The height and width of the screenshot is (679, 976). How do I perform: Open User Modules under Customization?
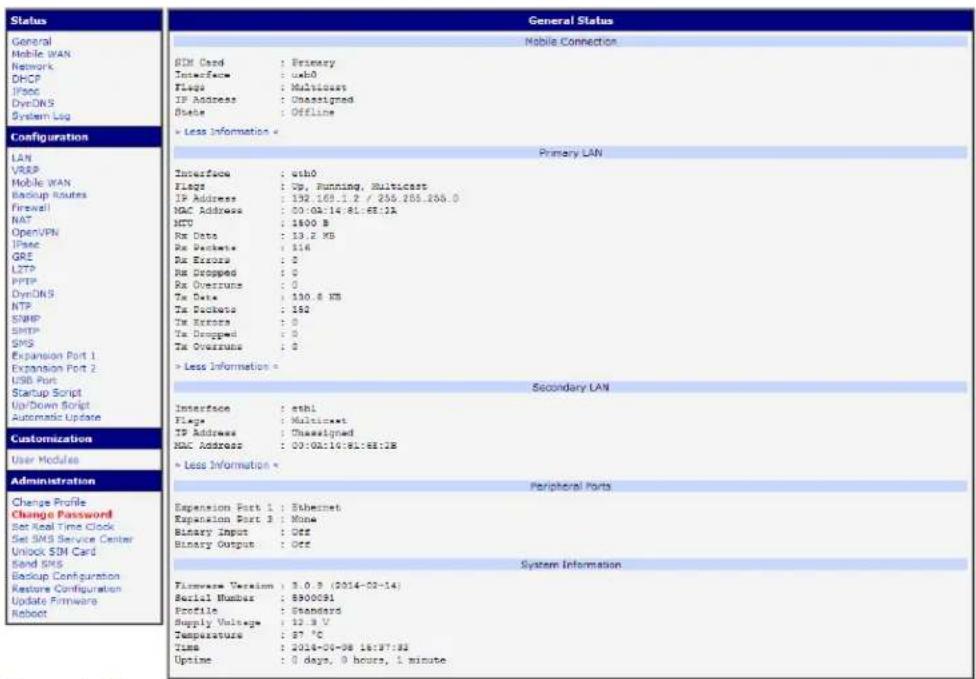coord(45,461)
